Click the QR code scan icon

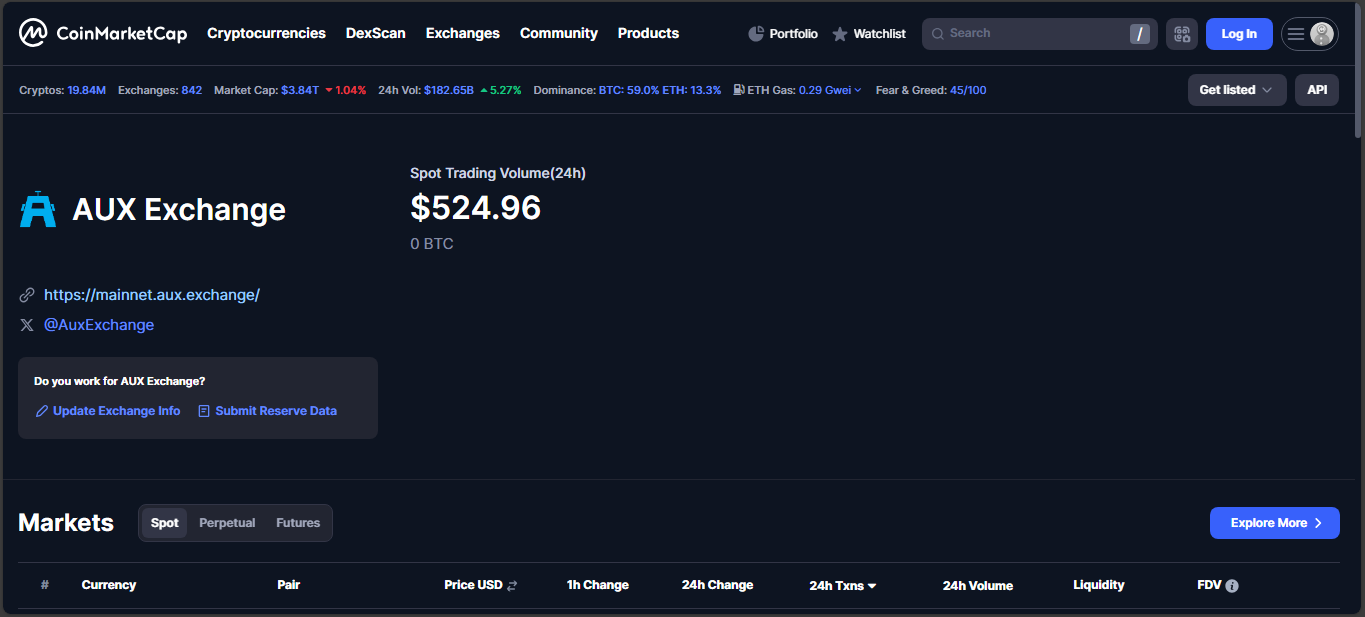[1182, 34]
